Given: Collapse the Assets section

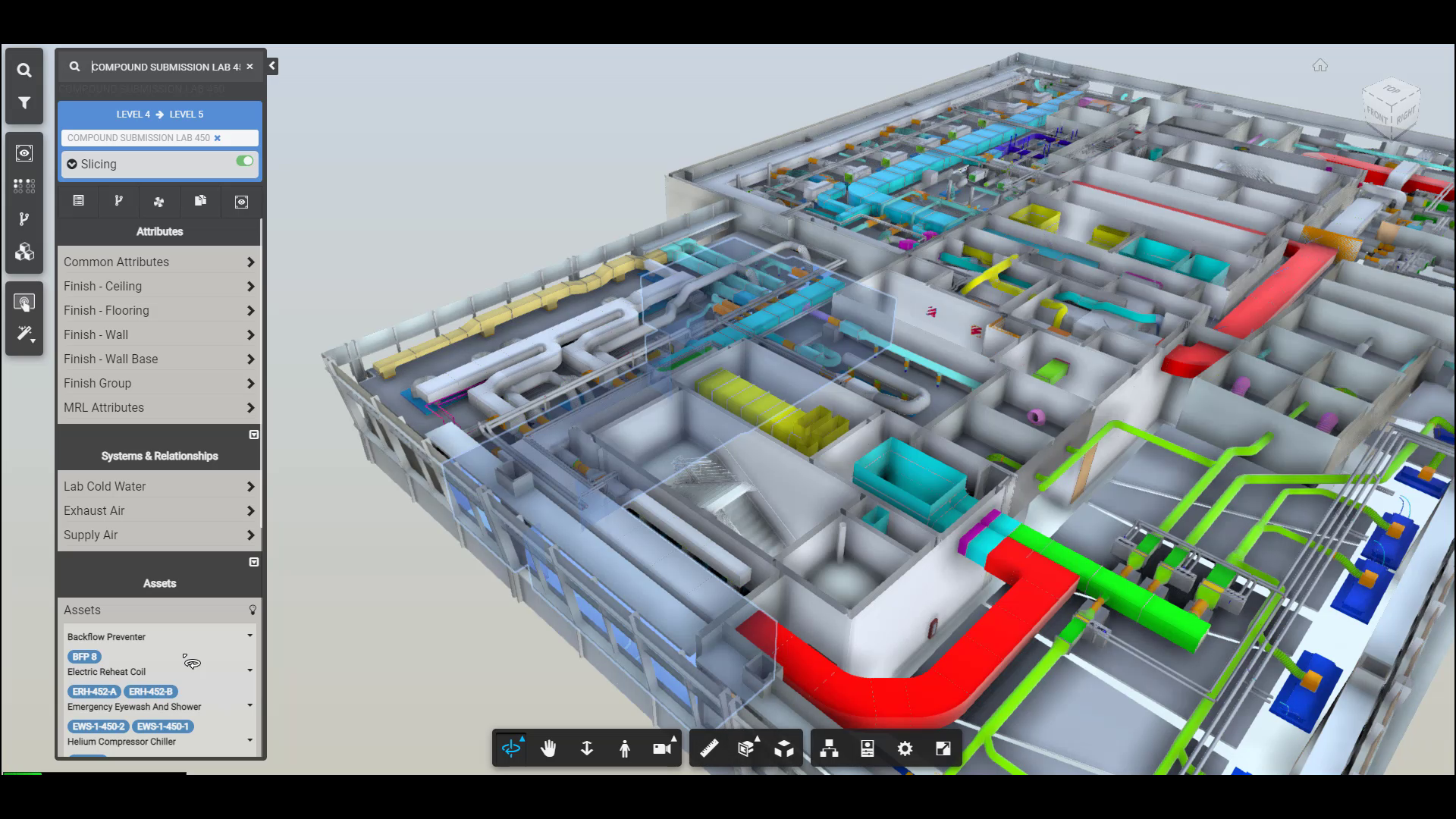Looking at the screenshot, I should click(254, 562).
